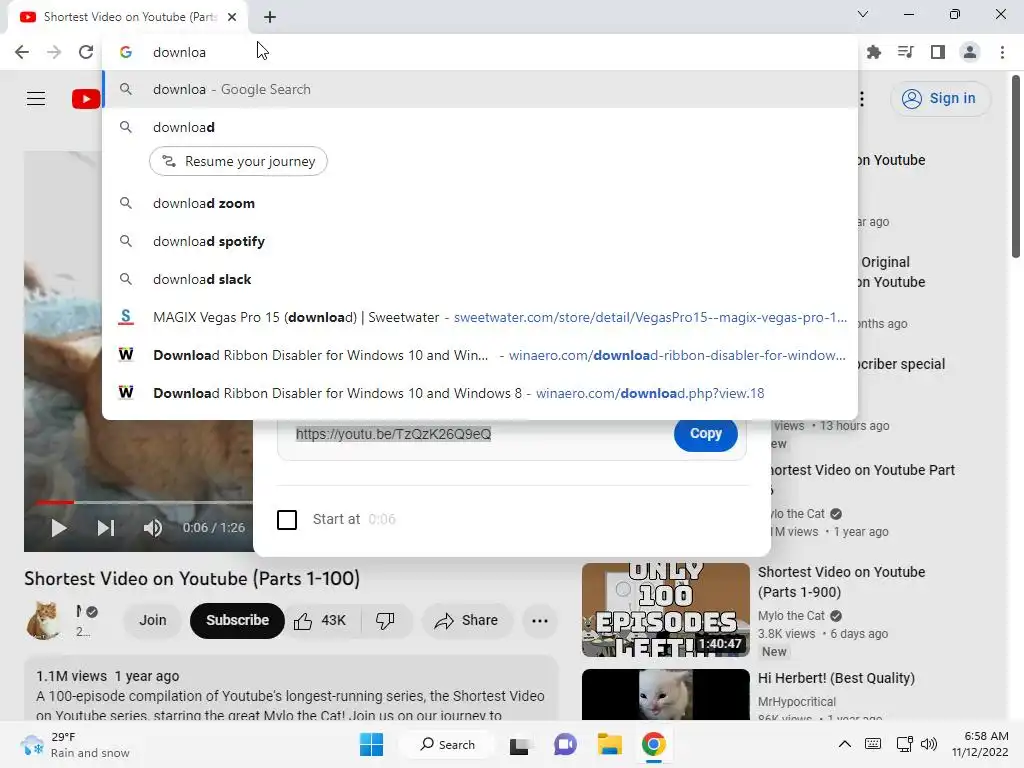Screen dimensions: 1024x768
Task: Click the address bar text 'downloa'
Action: (180, 52)
